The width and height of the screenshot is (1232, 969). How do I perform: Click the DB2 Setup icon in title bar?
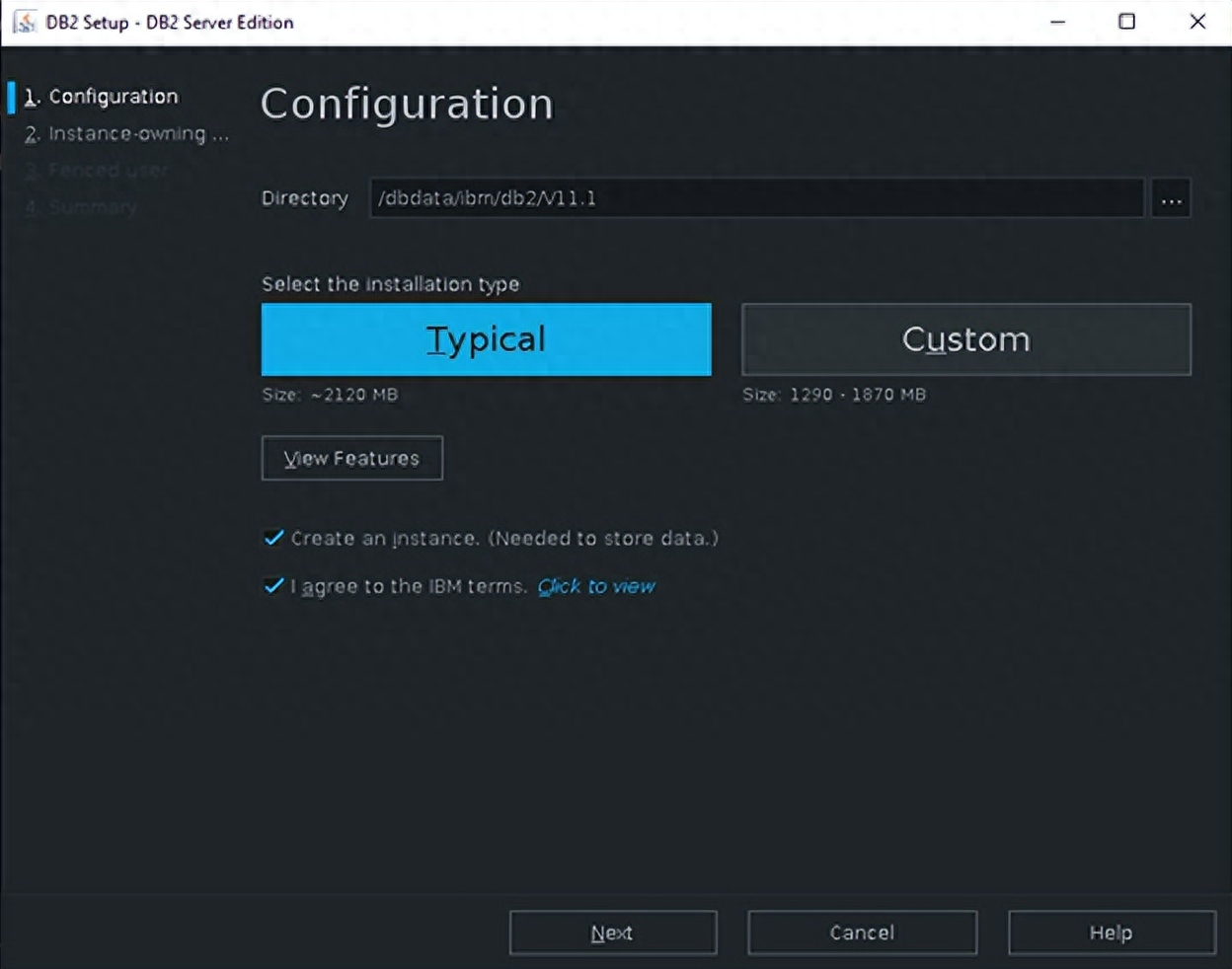pyautogui.click(x=24, y=22)
